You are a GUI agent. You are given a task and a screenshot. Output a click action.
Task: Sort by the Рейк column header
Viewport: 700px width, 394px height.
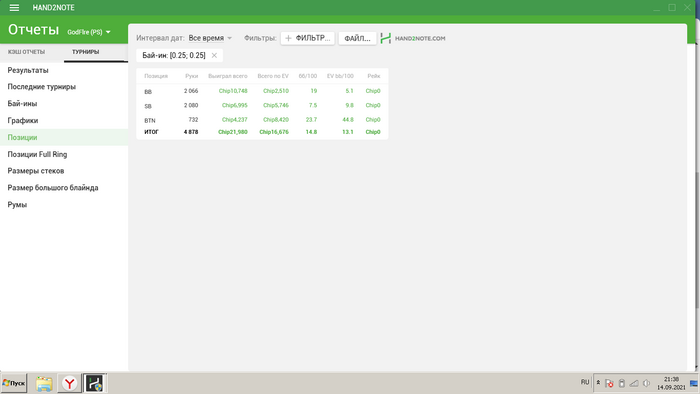pyautogui.click(x=374, y=76)
